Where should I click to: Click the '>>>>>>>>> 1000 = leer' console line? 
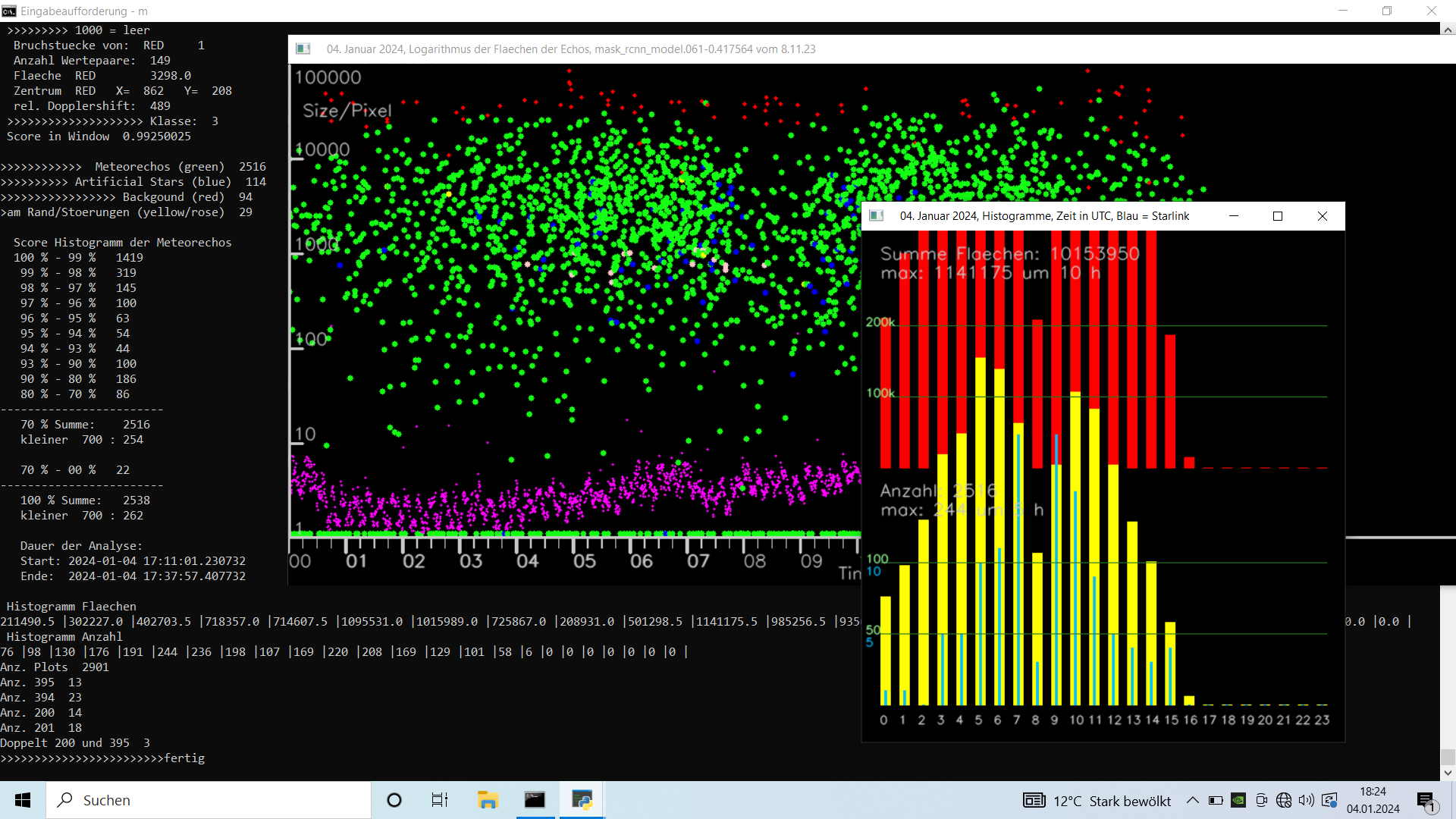tap(78, 30)
